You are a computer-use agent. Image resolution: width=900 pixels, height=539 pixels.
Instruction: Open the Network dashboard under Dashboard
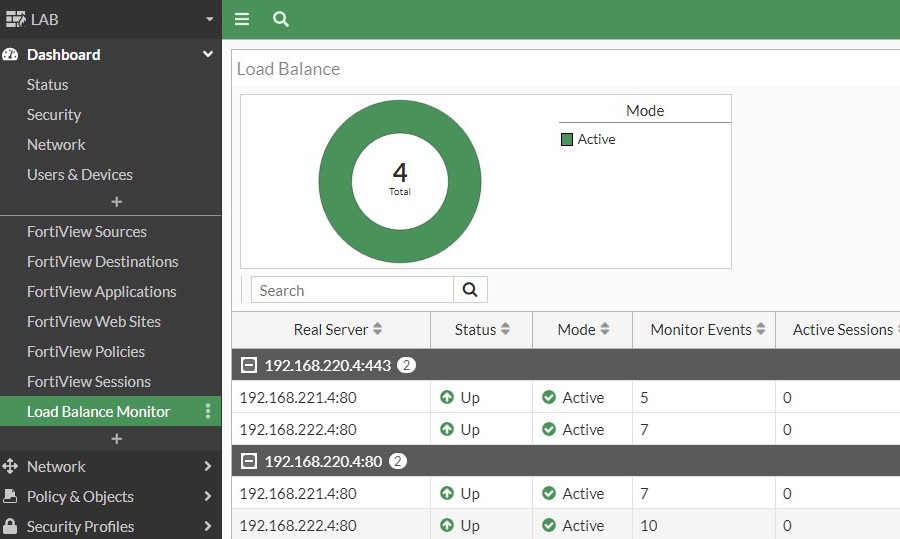coord(56,145)
